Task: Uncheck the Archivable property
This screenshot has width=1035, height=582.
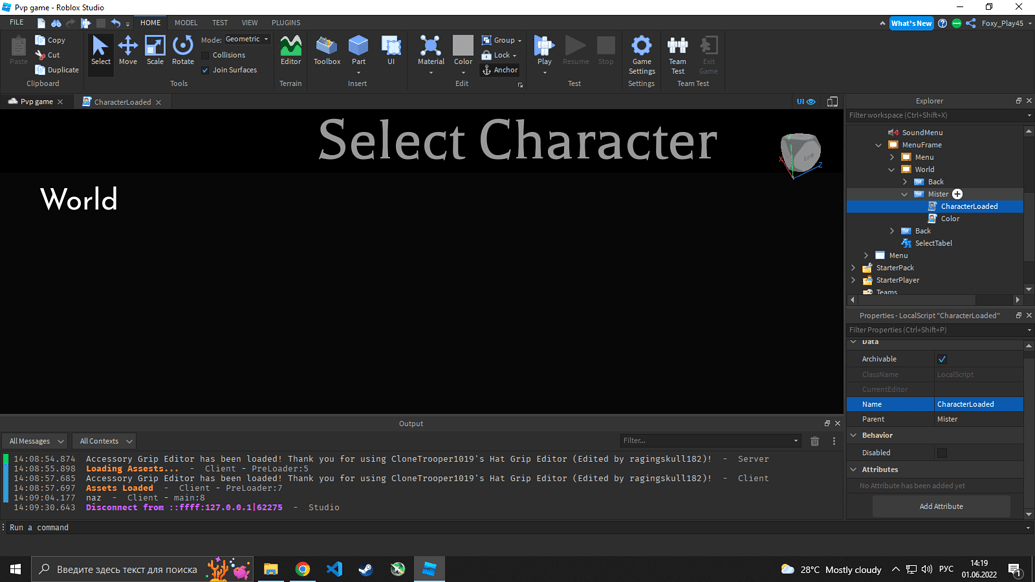Action: click(942, 360)
